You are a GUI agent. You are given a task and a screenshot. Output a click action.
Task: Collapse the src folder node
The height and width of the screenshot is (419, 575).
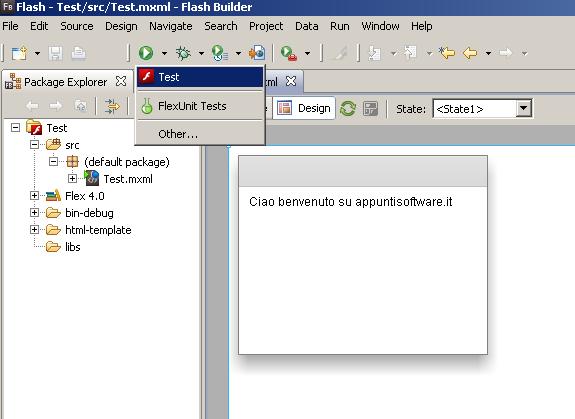click(x=34, y=144)
